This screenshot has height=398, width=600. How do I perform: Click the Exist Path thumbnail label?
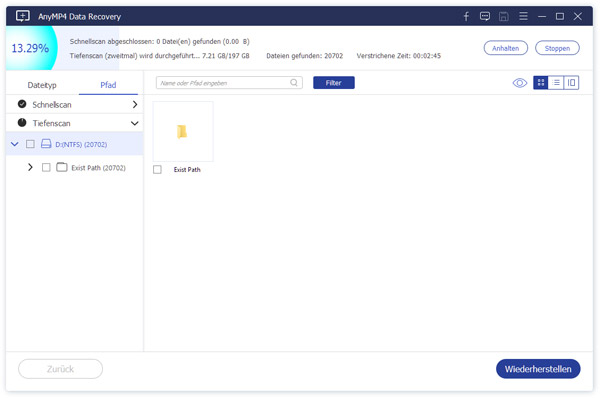(187, 170)
